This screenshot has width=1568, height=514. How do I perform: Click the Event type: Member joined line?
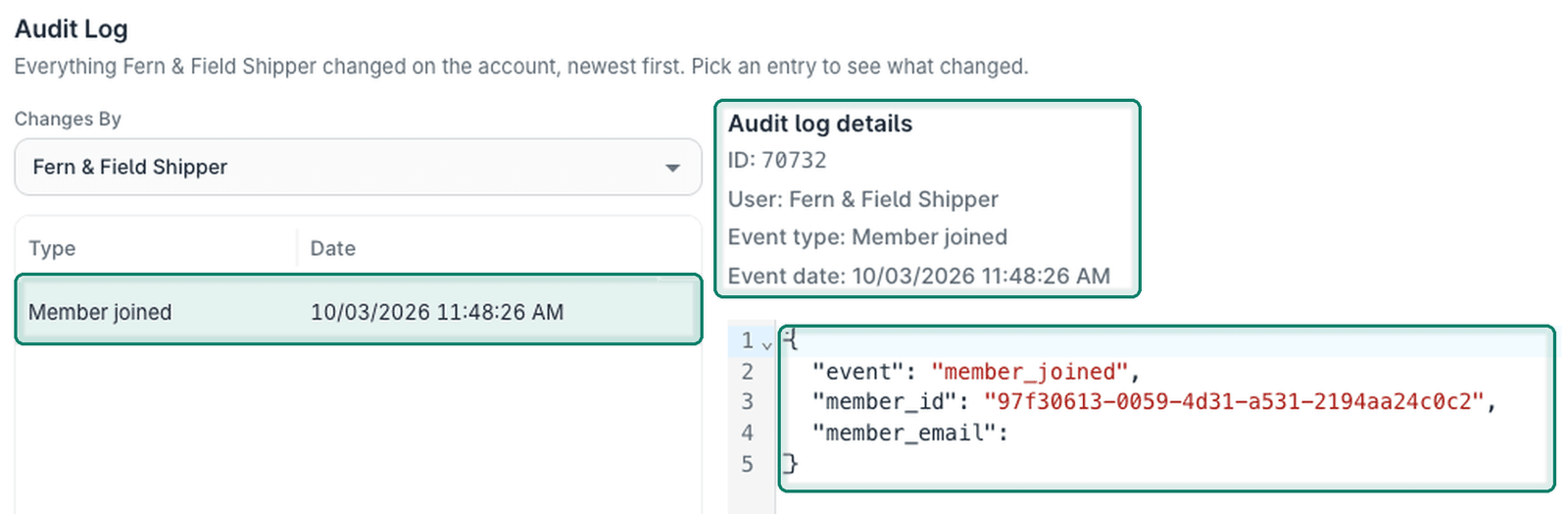click(x=867, y=236)
